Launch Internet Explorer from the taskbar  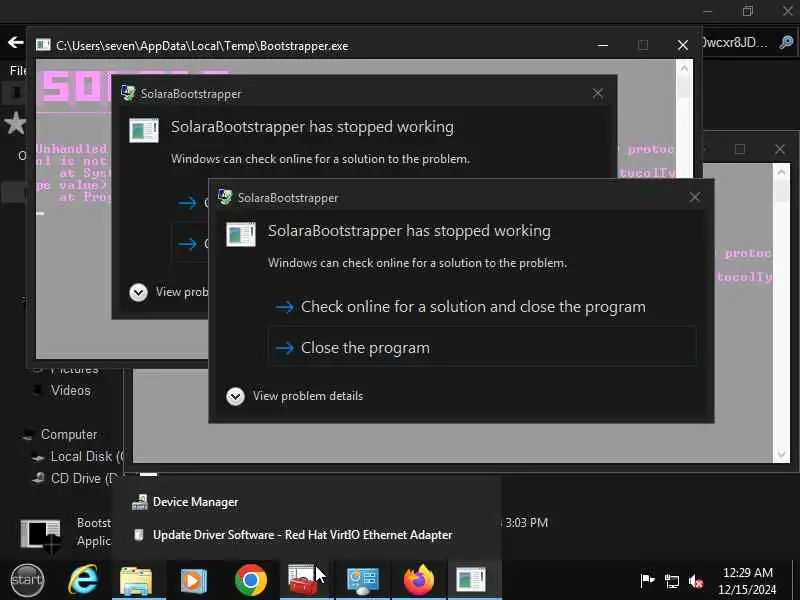[84, 580]
